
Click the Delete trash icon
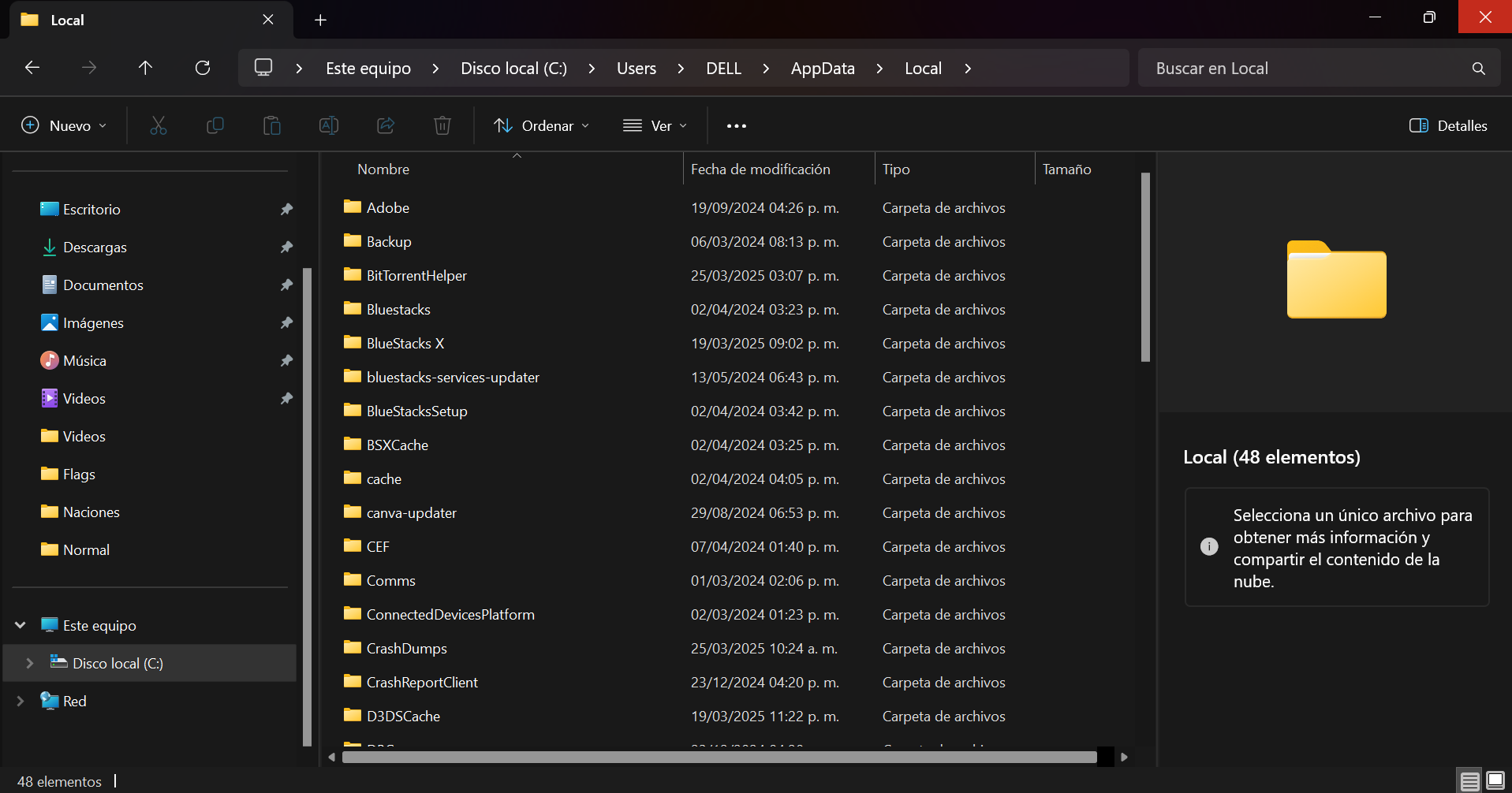tap(442, 125)
